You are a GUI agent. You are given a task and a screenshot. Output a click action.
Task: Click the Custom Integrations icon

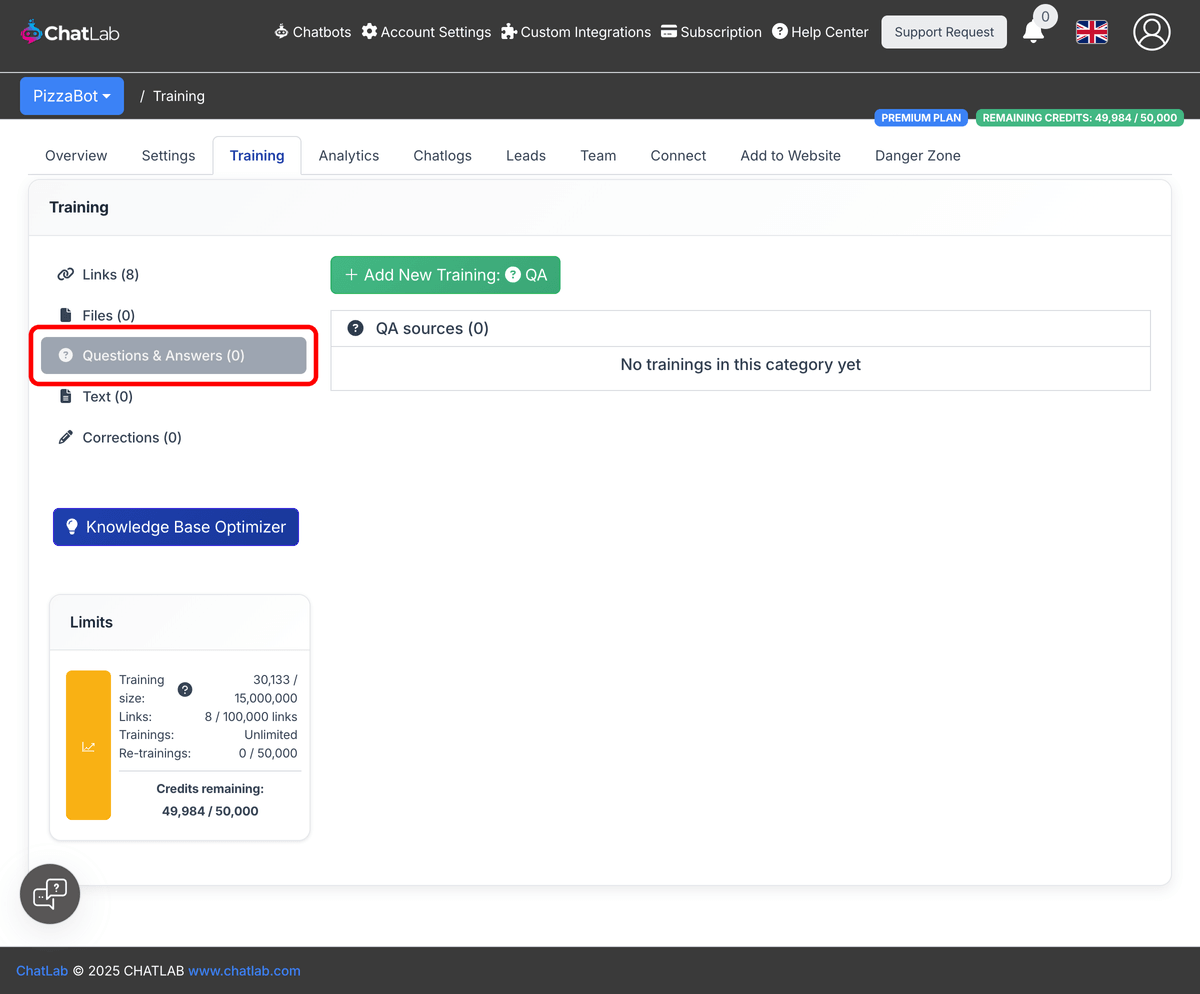[x=509, y=31]
